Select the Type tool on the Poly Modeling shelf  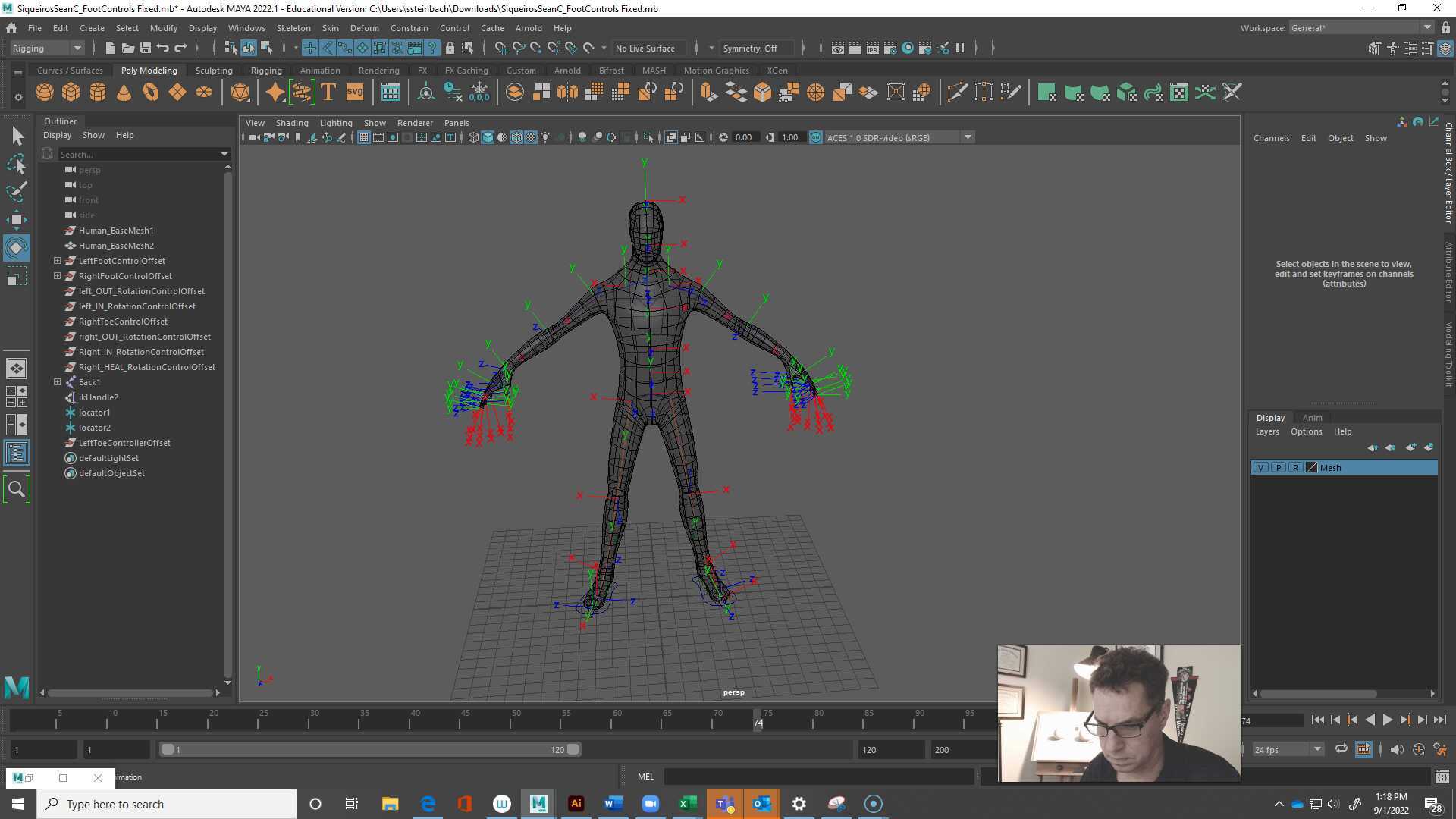coord(328,92)
